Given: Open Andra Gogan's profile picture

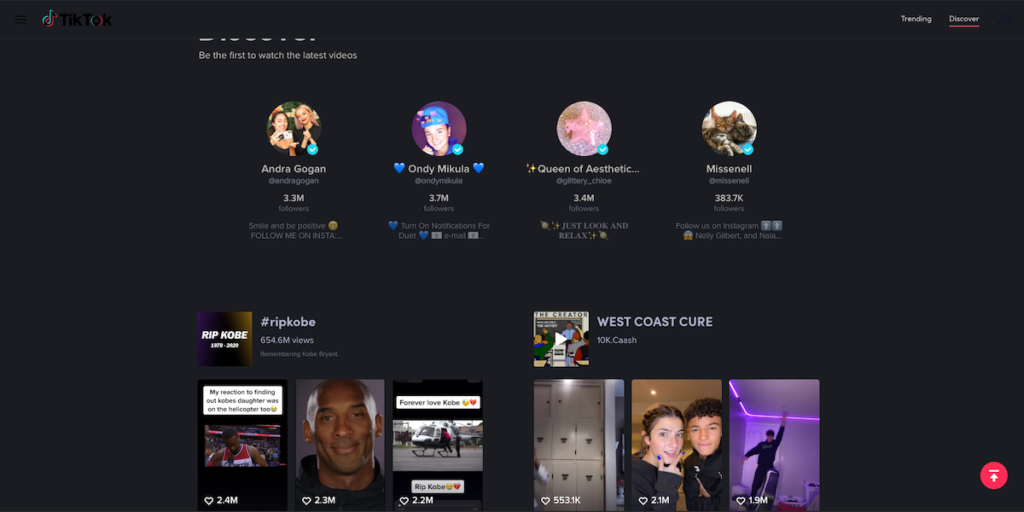Looking at the screenshot, I should pos(294,129).
